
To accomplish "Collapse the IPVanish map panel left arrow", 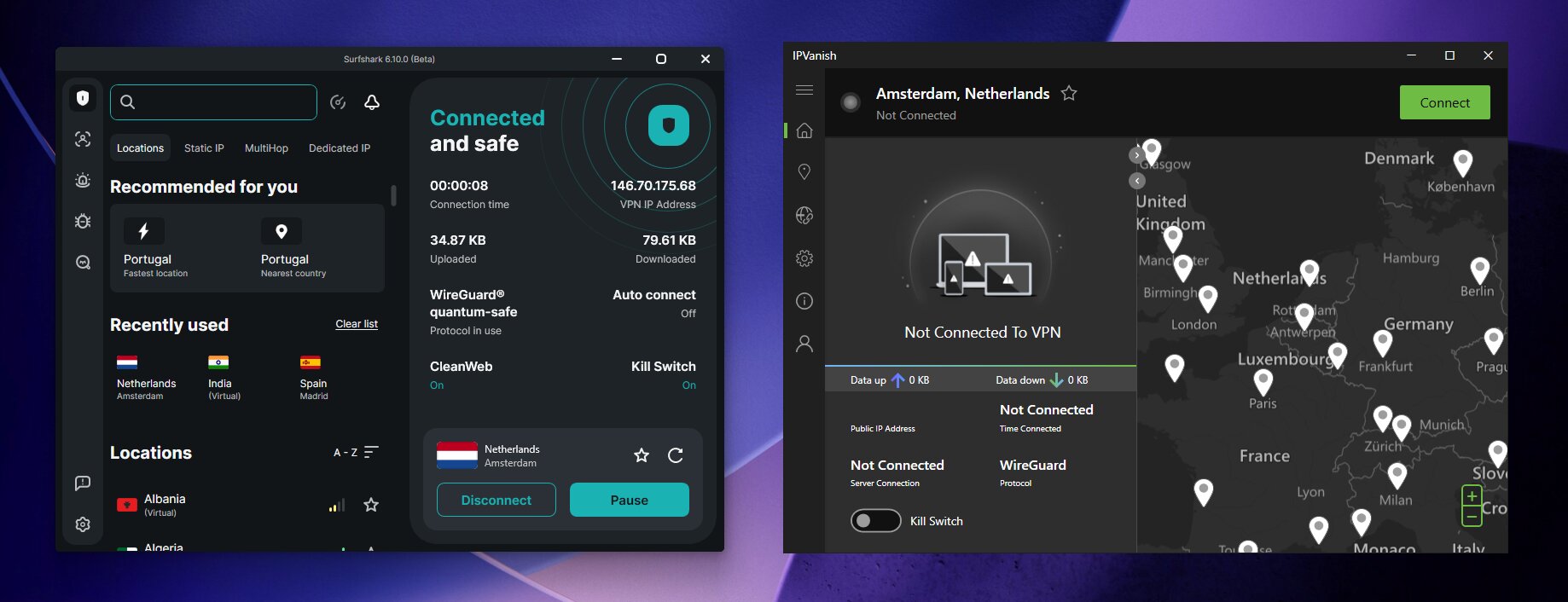I will click(x=1137, y=181).
